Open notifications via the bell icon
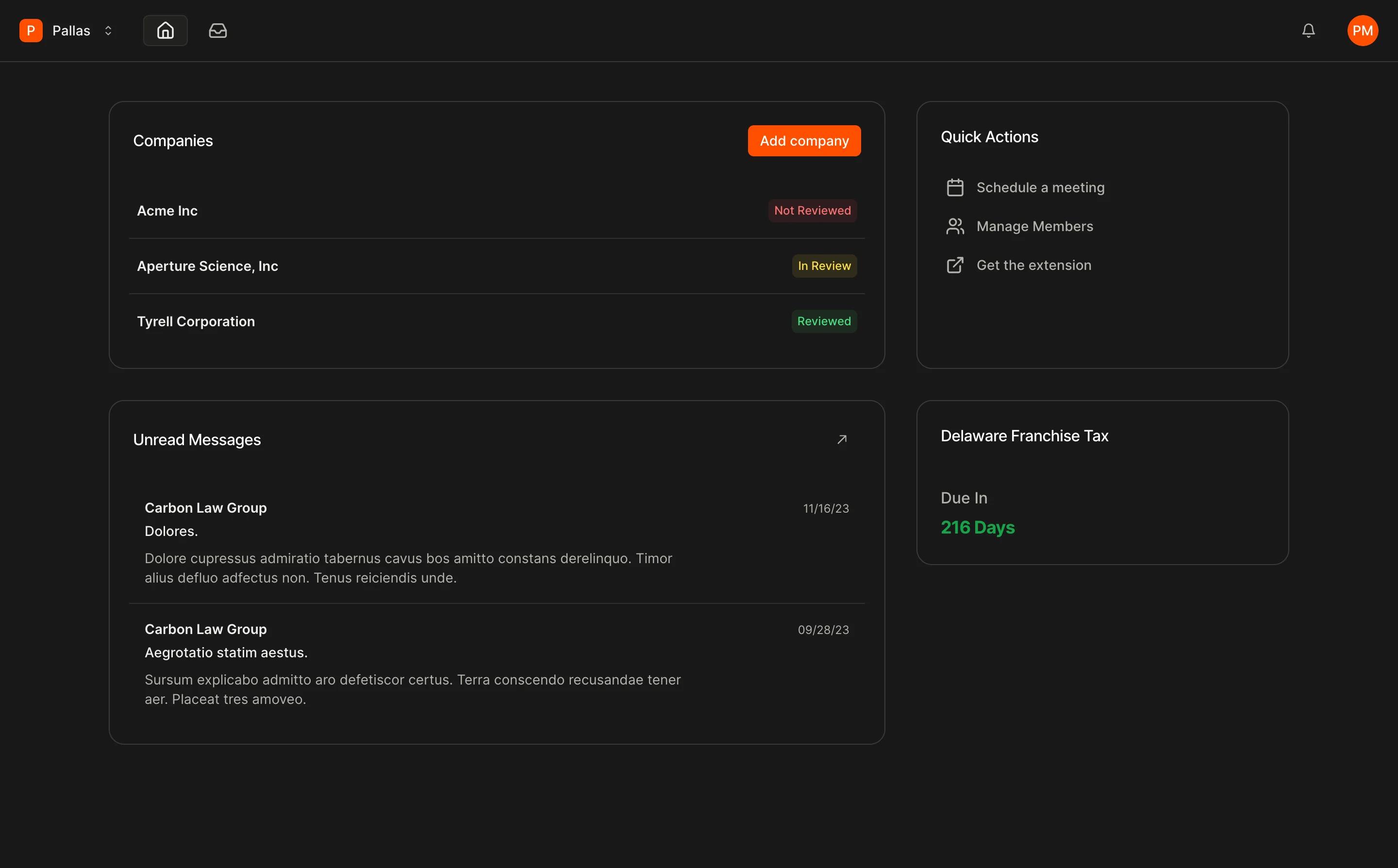The width and height of the screenshot is (1398, 868). (1309, 31)
